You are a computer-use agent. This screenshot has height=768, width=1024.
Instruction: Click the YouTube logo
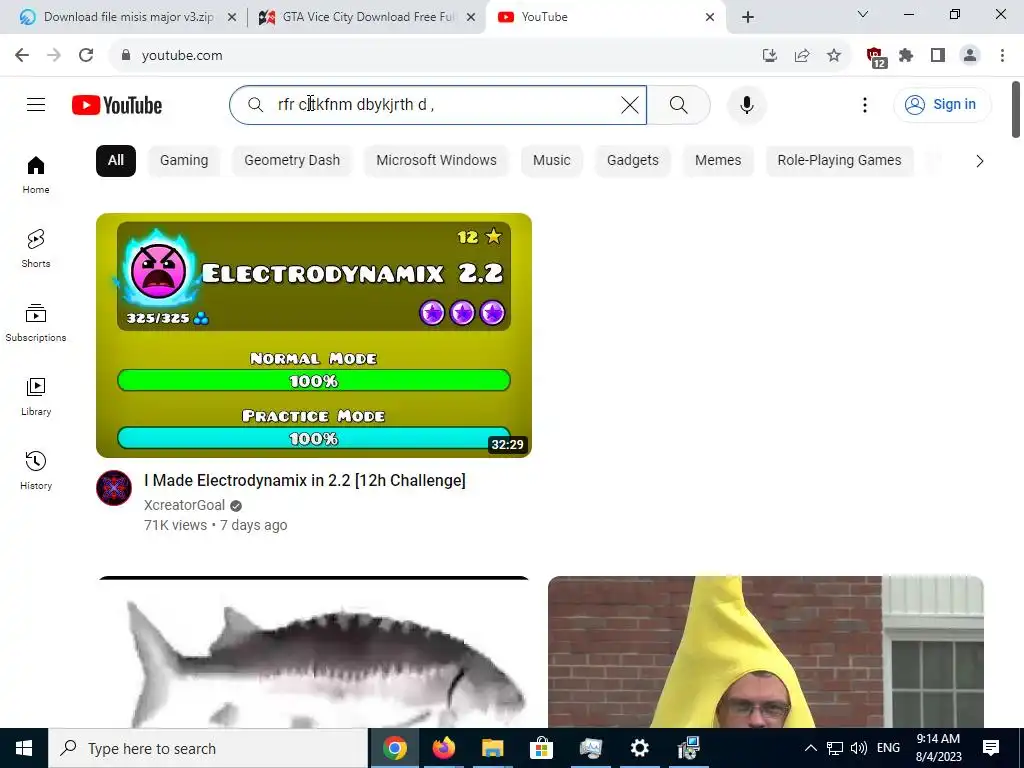[117, 105]
